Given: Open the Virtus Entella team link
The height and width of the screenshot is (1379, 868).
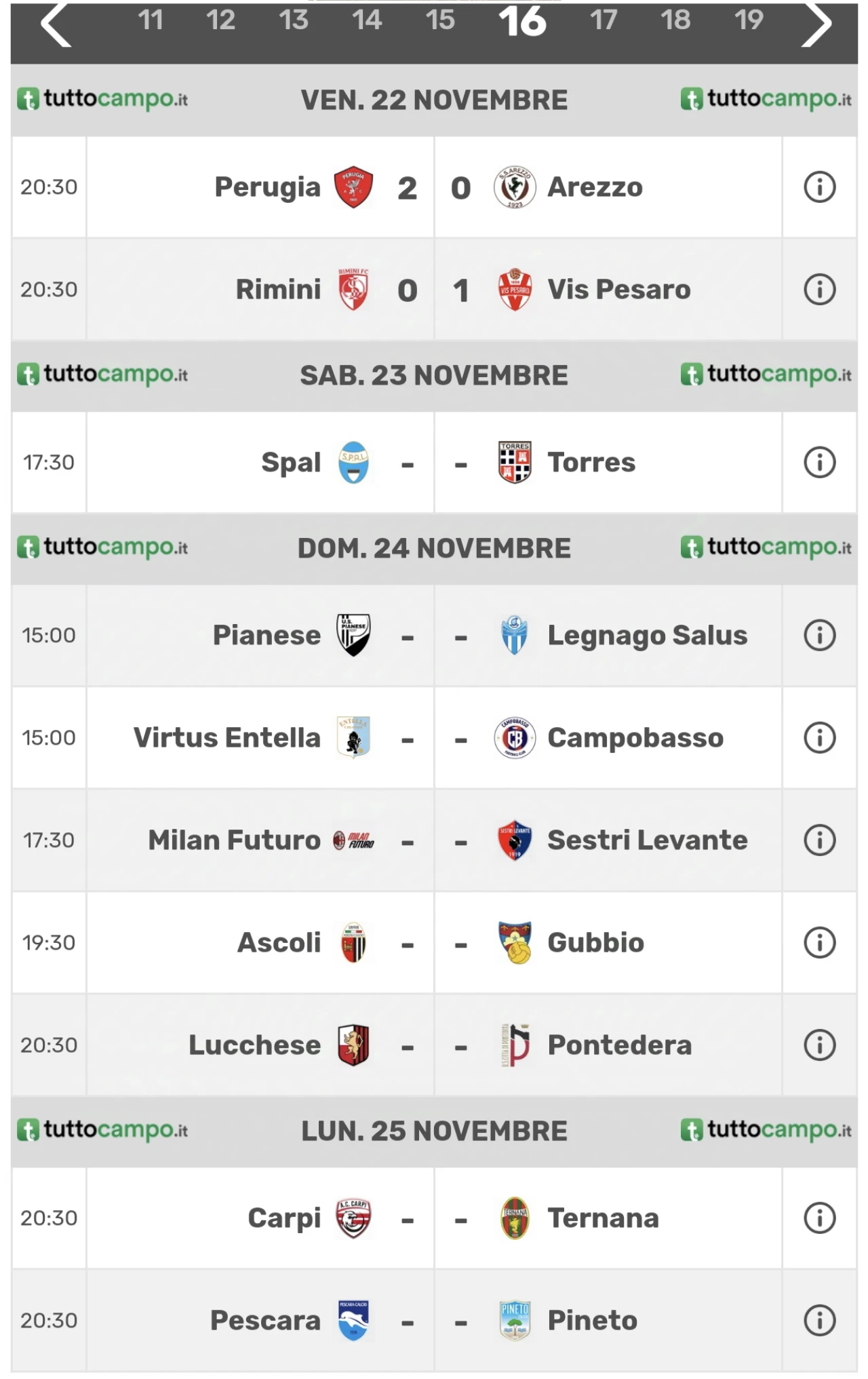Looking at the screenshot, I should [226, 738].
